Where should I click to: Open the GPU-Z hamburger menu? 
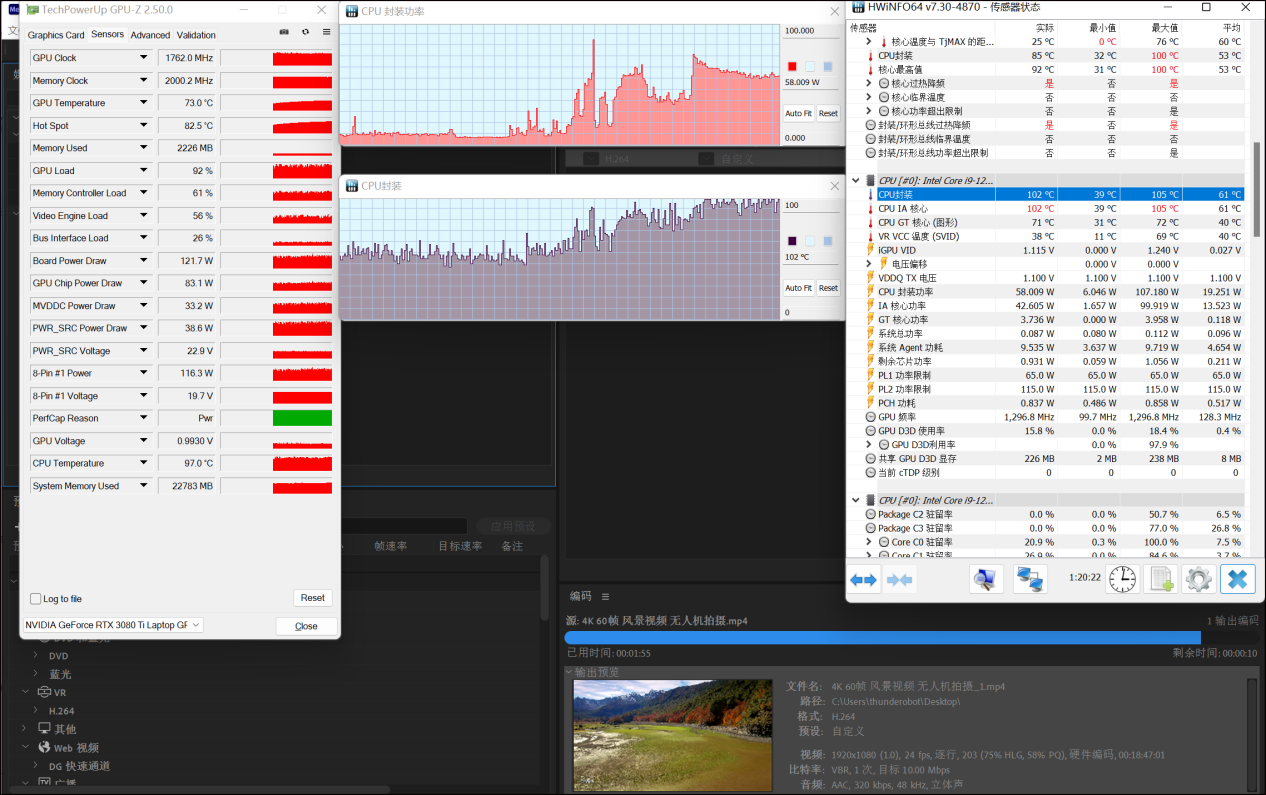327,32
